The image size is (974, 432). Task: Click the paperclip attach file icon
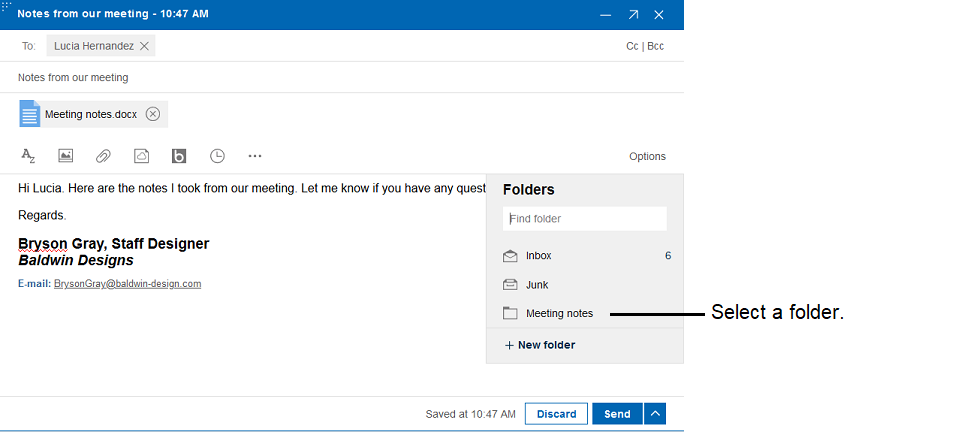103,156
